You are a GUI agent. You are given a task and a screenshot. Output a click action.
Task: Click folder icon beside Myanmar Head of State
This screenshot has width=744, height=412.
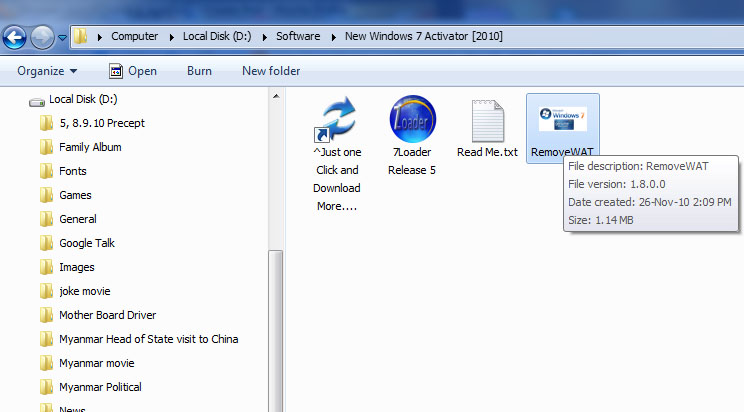[x=46, y=339]
